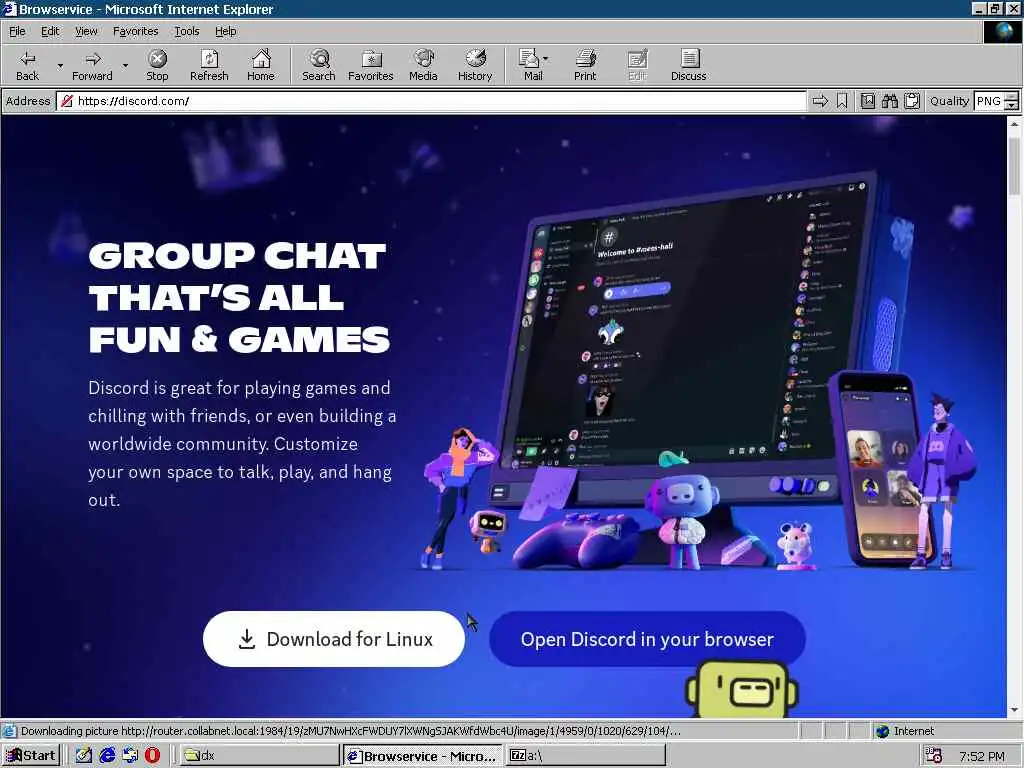Open the Help menu
Image resolution: width=1024 pixels, height=768 pixels.
(x=225, y=31)
